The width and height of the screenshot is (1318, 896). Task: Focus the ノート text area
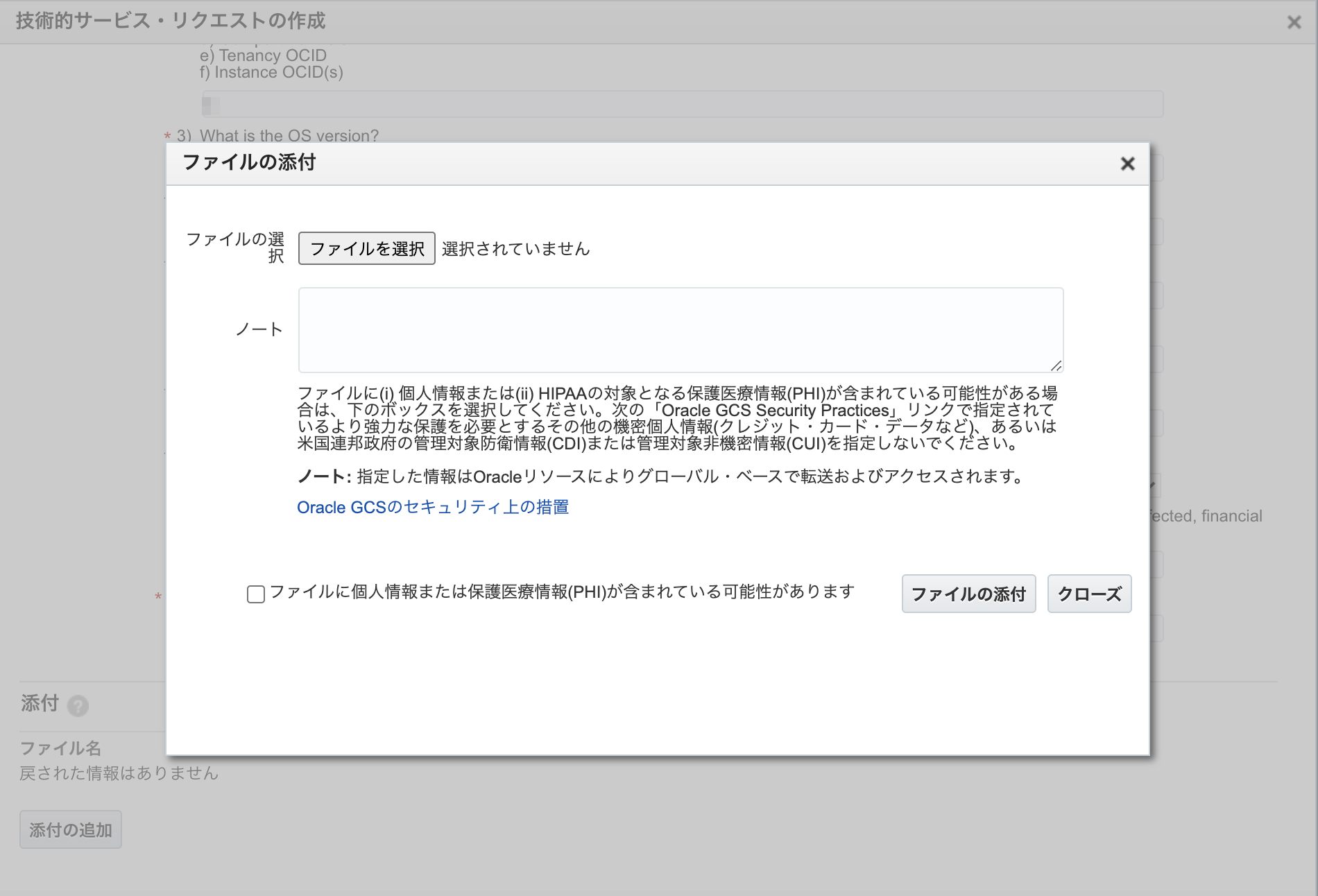click(681, 330)
